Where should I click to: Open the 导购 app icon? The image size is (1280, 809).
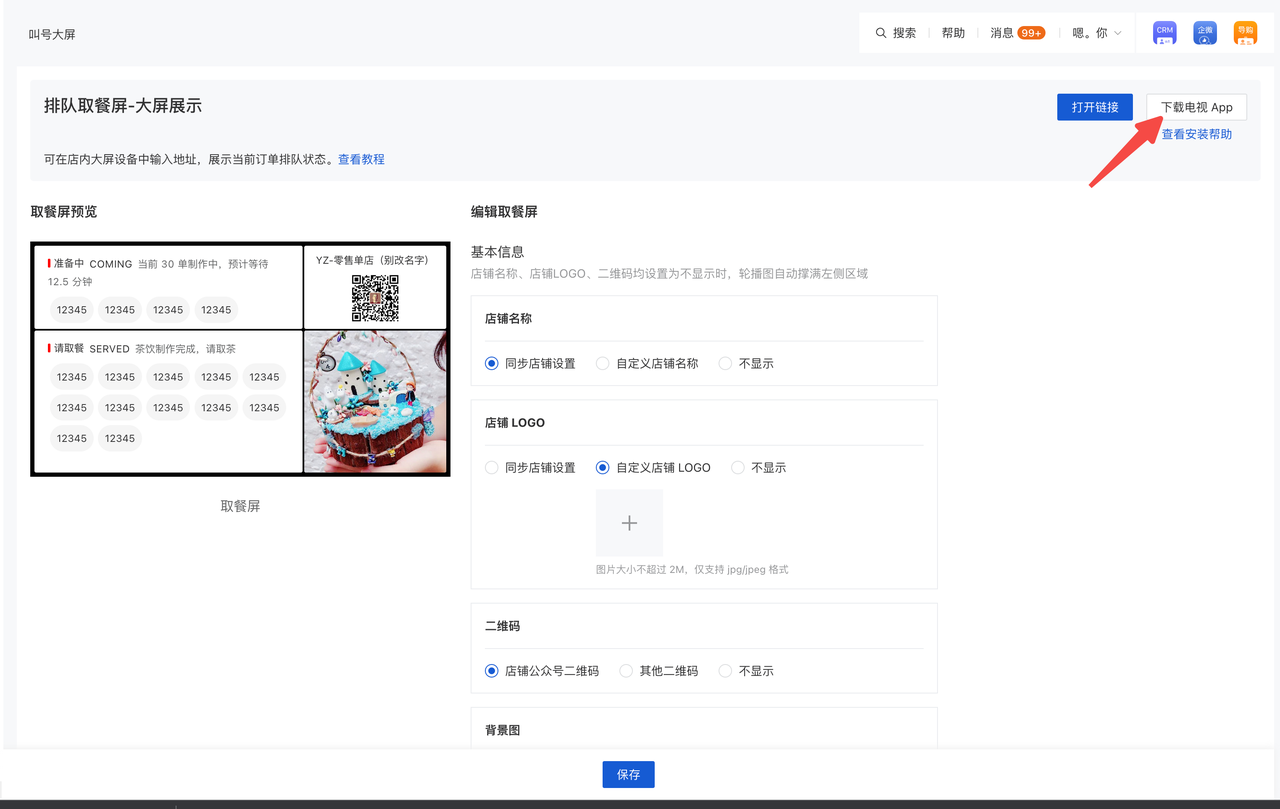point(1245,33)
